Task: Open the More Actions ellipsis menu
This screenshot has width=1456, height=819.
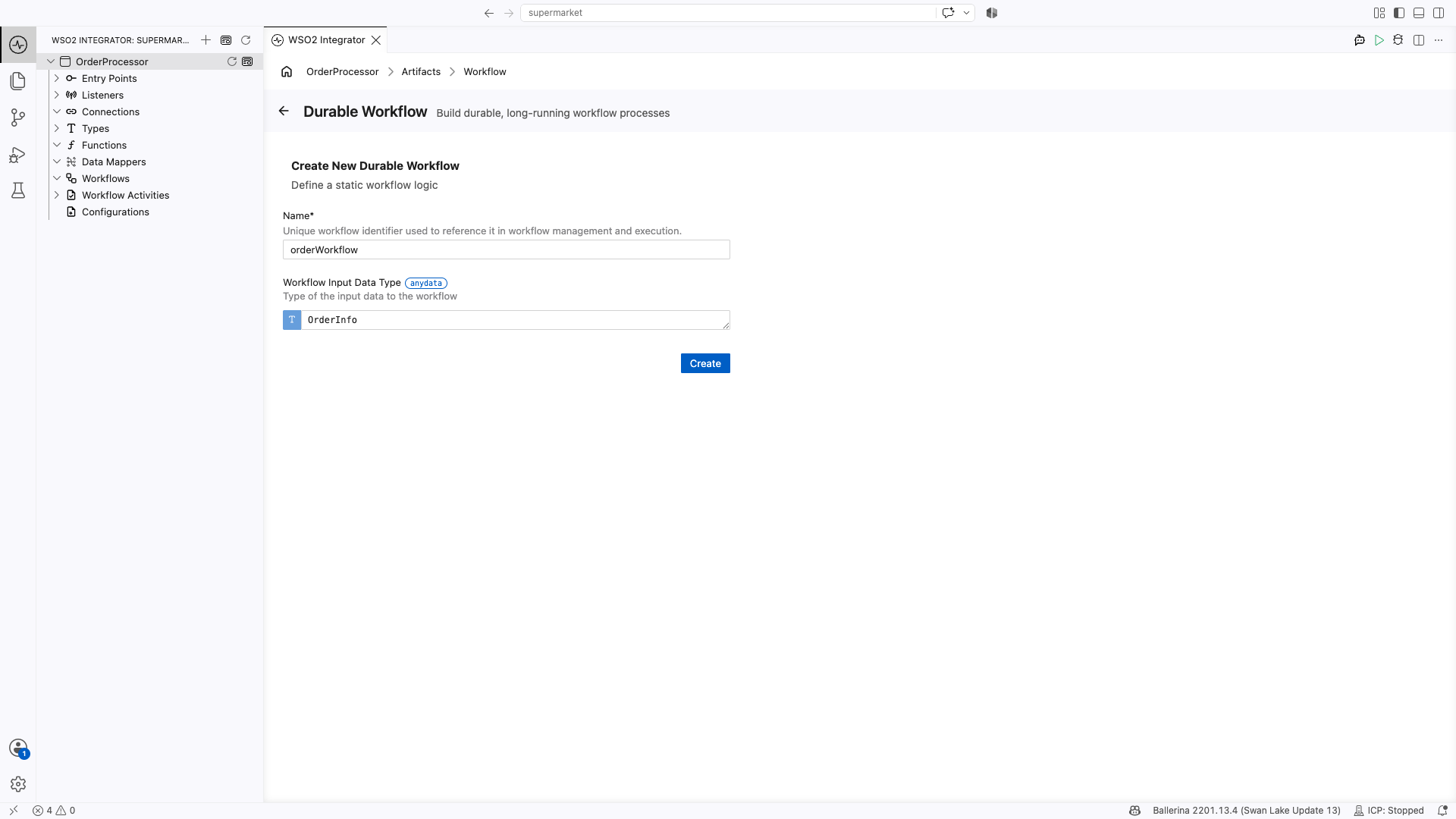Action: pyautogui.click(x=1439, y=40)
